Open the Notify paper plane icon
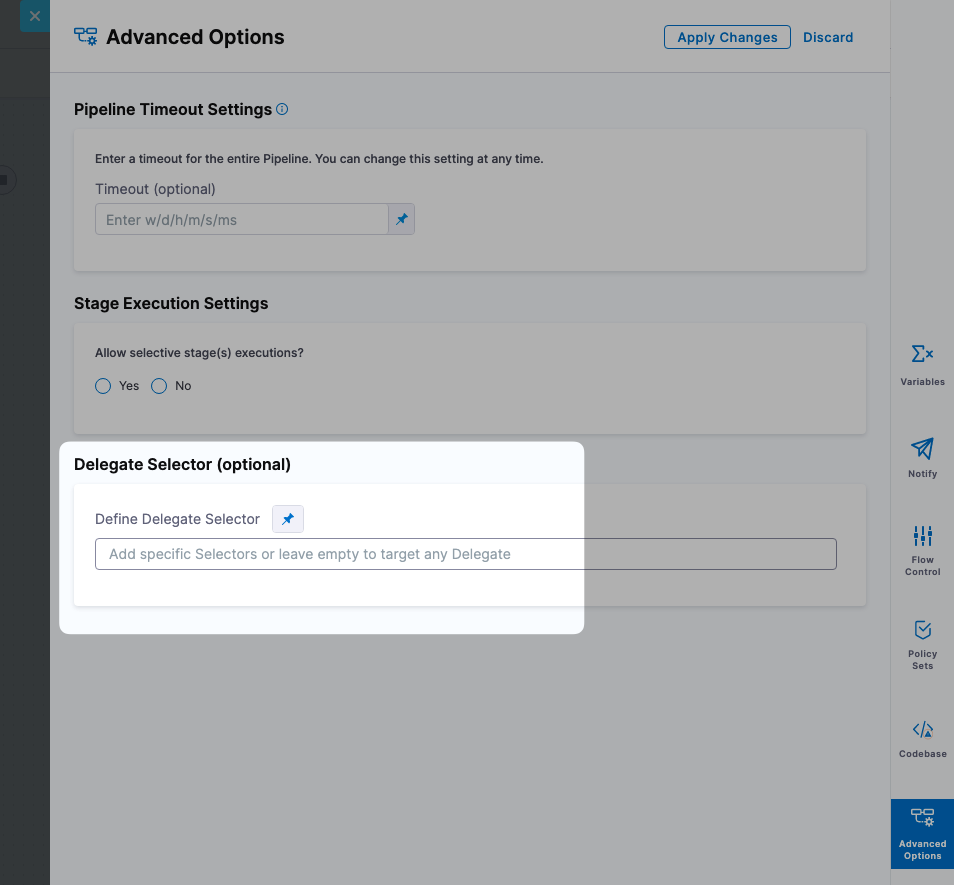The image size is (954, 885). [922, 449]
